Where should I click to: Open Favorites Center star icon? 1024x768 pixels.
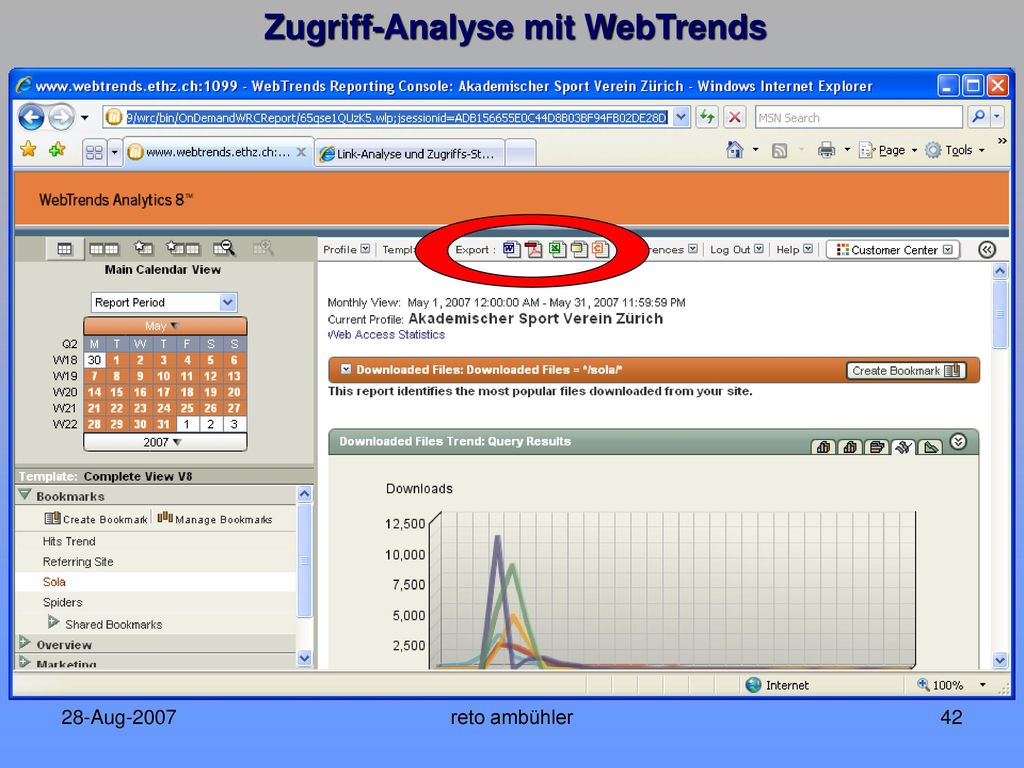click(x=28, y=150)
